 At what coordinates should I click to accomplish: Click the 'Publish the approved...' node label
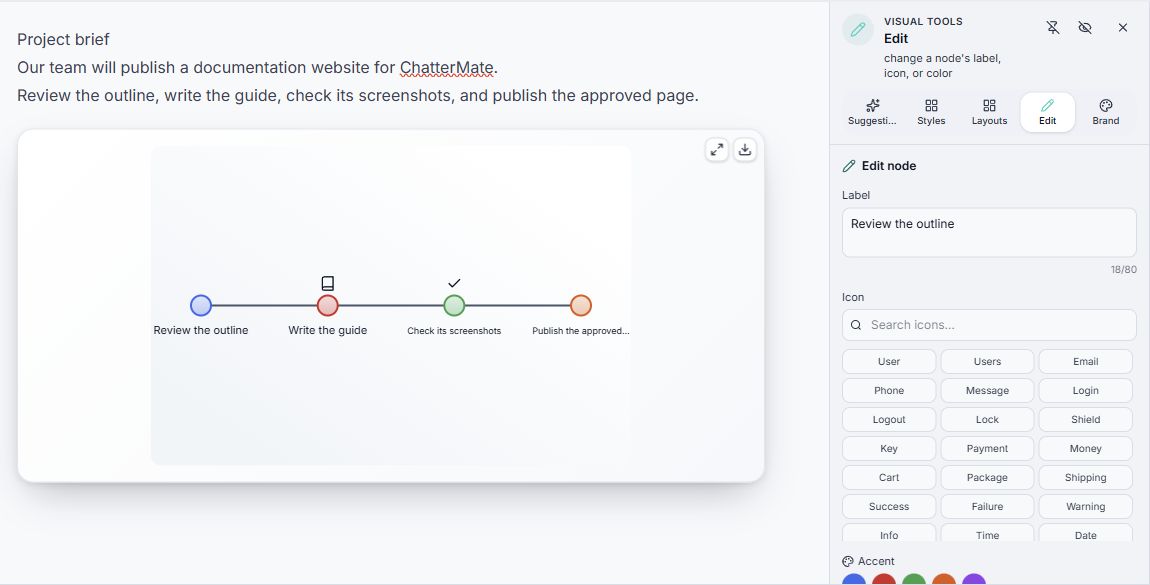581,331
